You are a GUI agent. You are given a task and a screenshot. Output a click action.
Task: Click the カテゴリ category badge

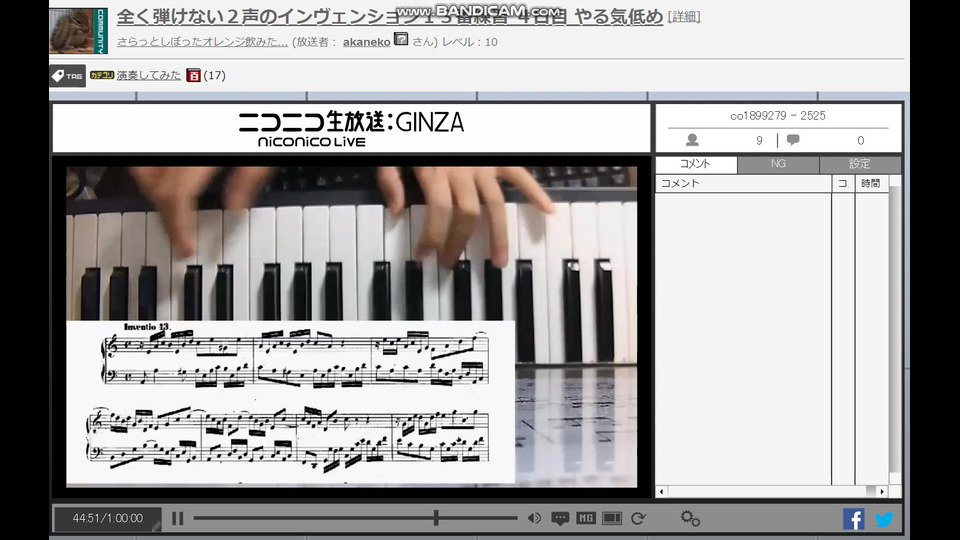[x=102, y=75]
